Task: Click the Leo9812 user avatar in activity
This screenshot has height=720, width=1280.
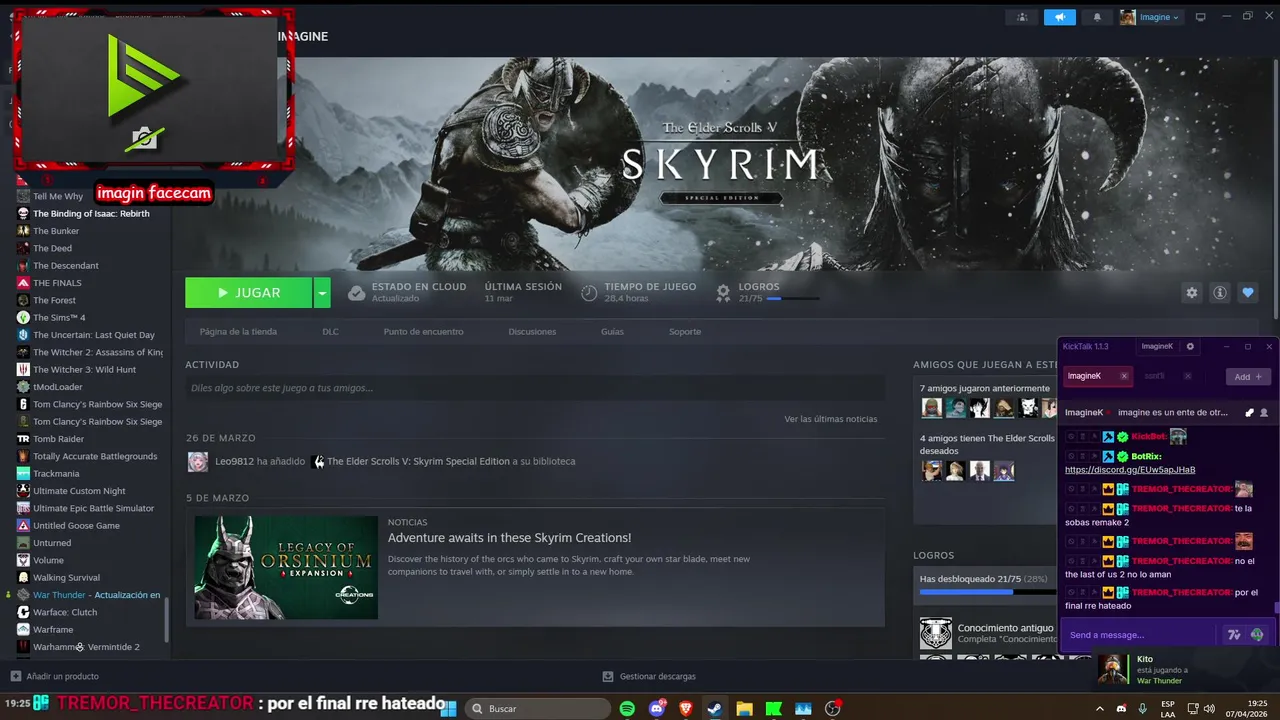Action: (x=198, y=461)
